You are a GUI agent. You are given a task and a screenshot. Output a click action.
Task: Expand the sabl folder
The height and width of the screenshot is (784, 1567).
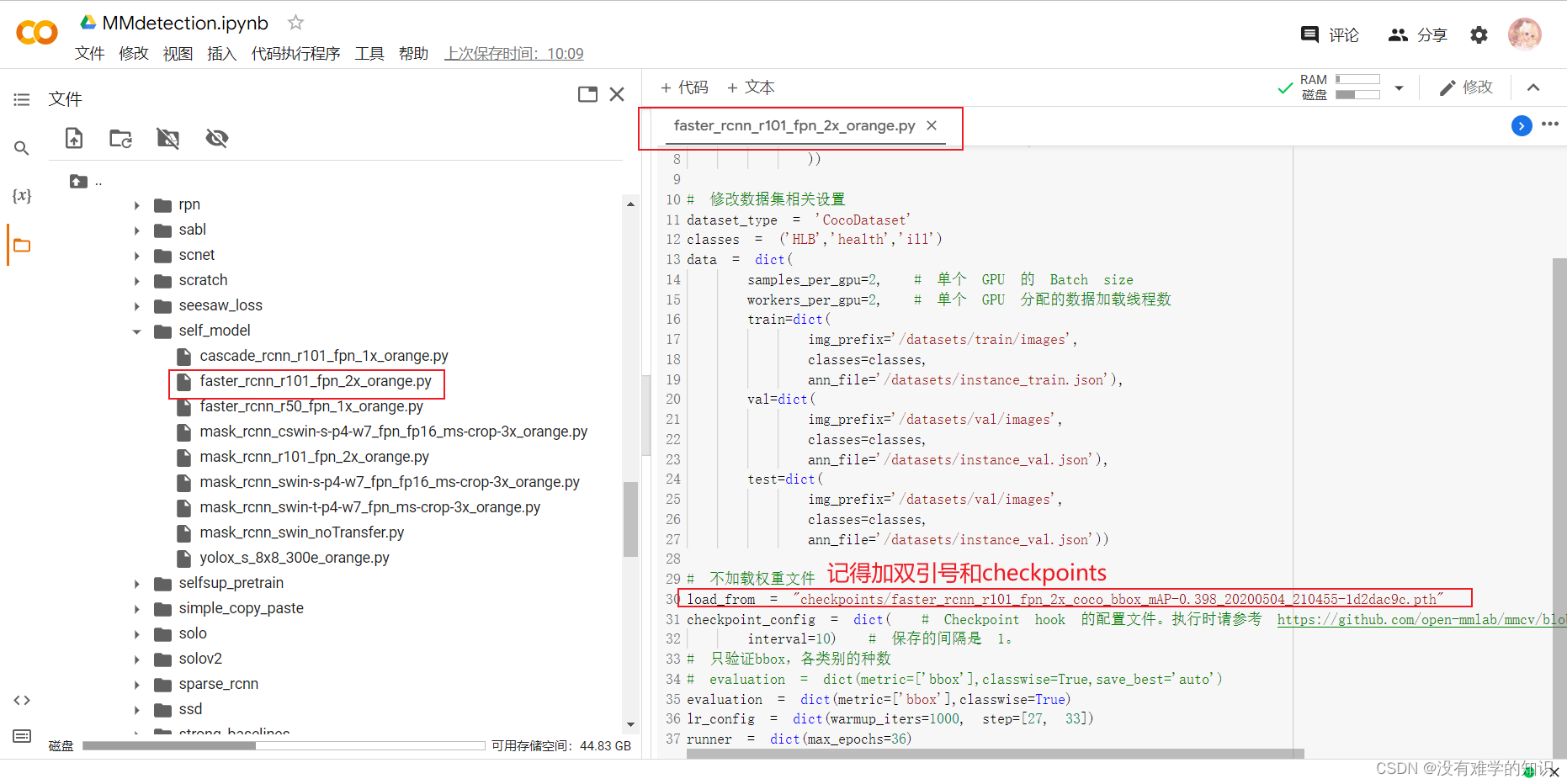pos(137,230)
